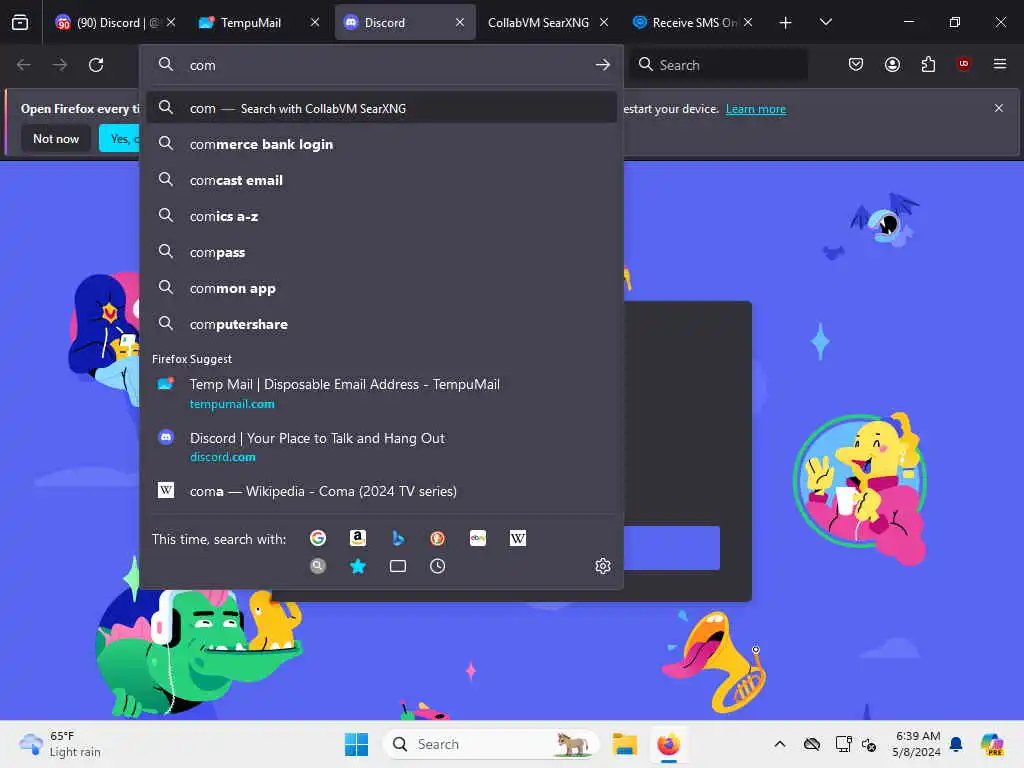Screen dimensions: 1024x768
Task: Open the extensions puzzle icon
Action: coord(928,64)
